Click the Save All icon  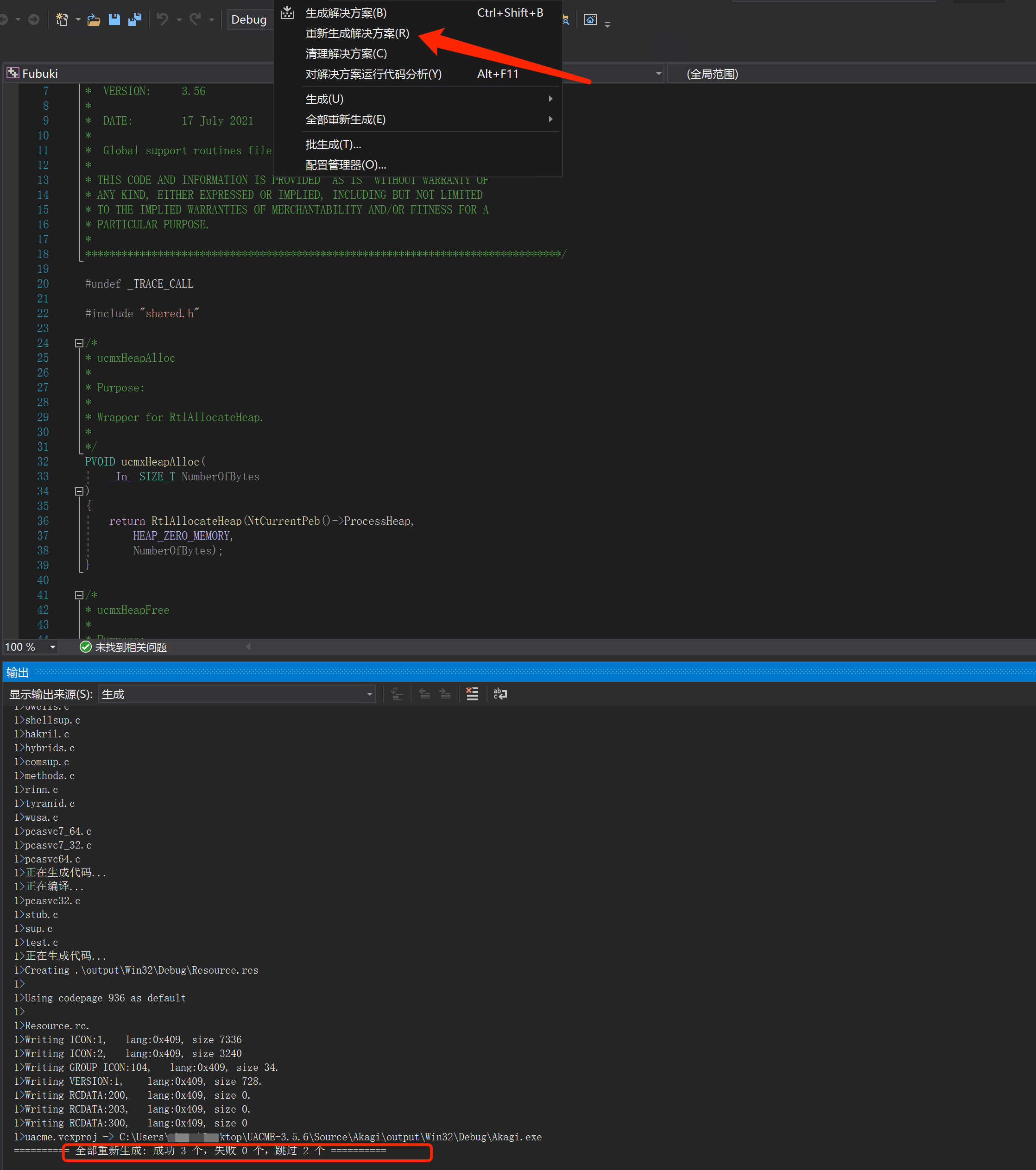click(134, 20)
